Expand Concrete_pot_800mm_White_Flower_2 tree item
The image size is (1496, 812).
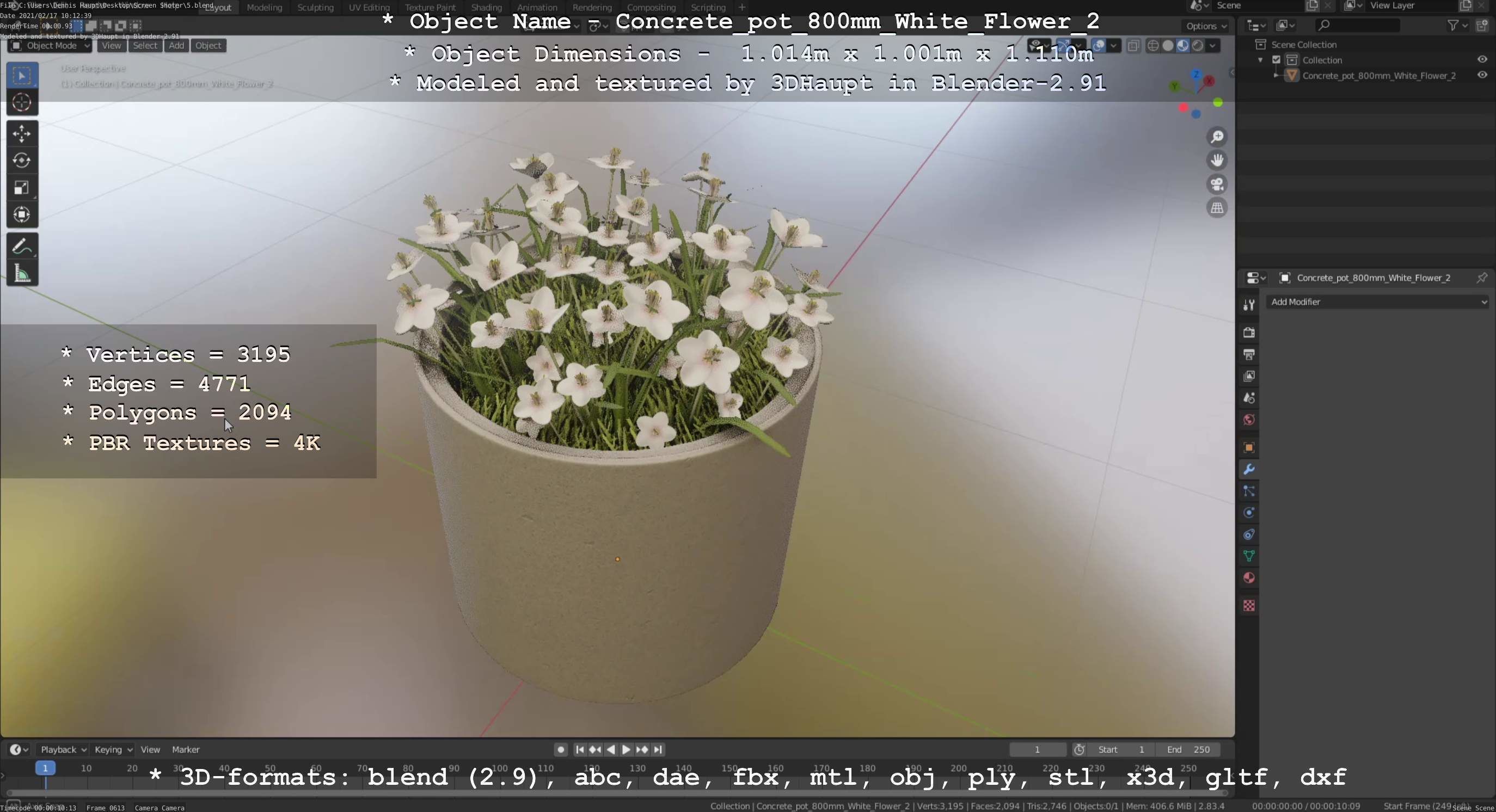click(1276, 76)
